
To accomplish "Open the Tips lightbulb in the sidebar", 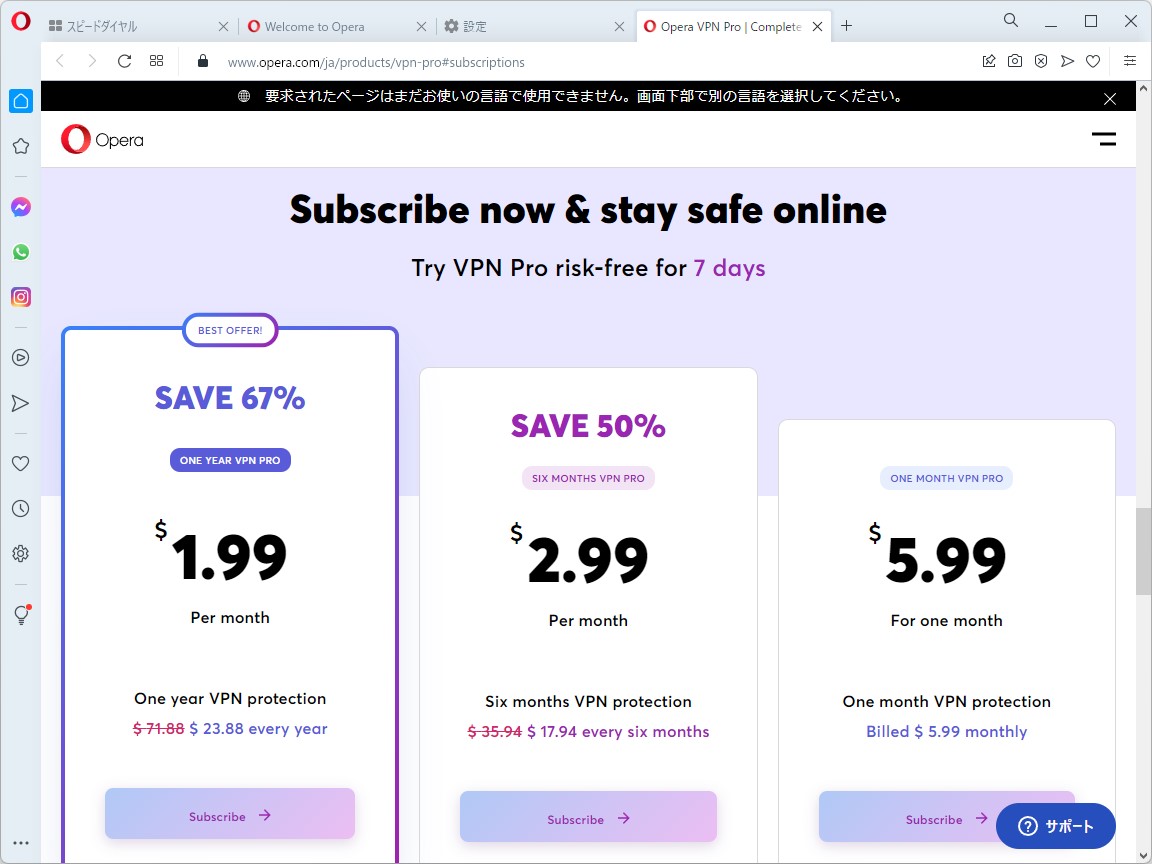I will coord(21,614).
